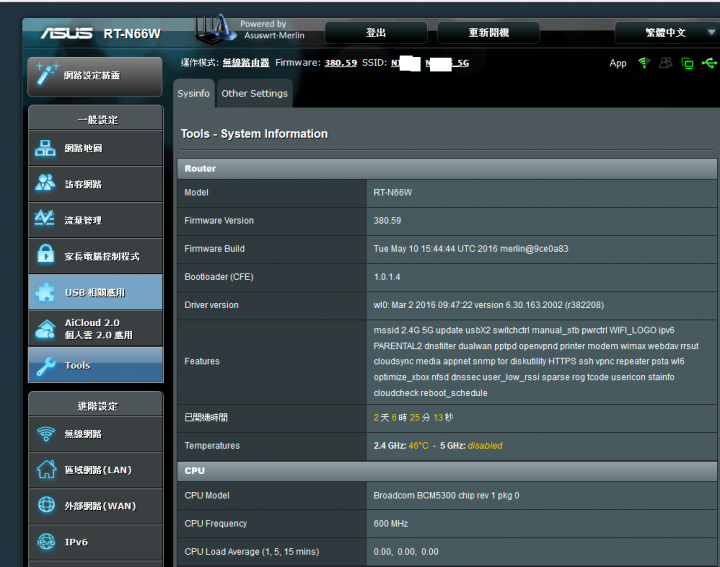Click the 600 MHz CPU frequency value
The image size is (720, 567).
[390, 523]
